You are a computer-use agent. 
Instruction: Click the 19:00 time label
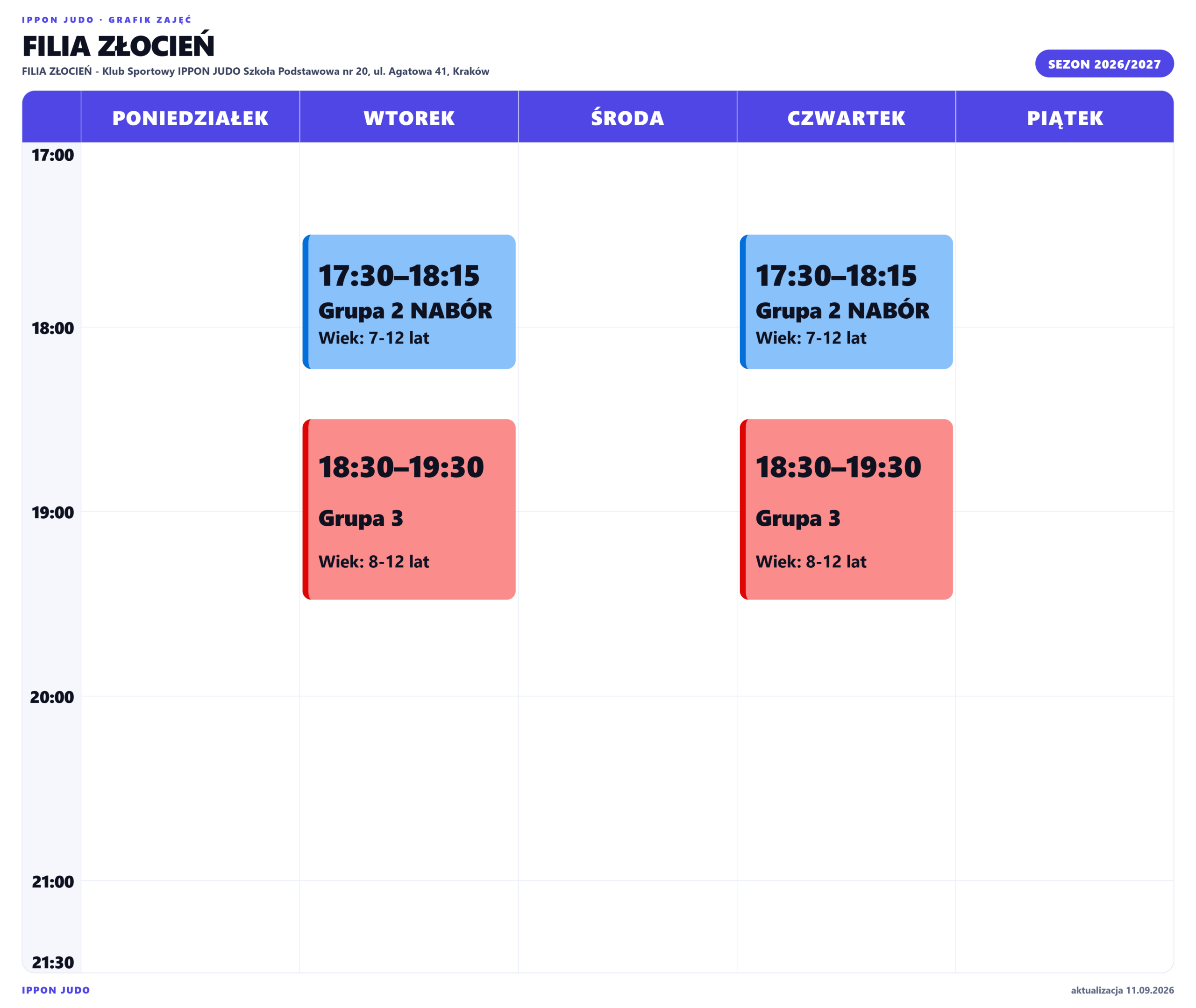point(52,513)
